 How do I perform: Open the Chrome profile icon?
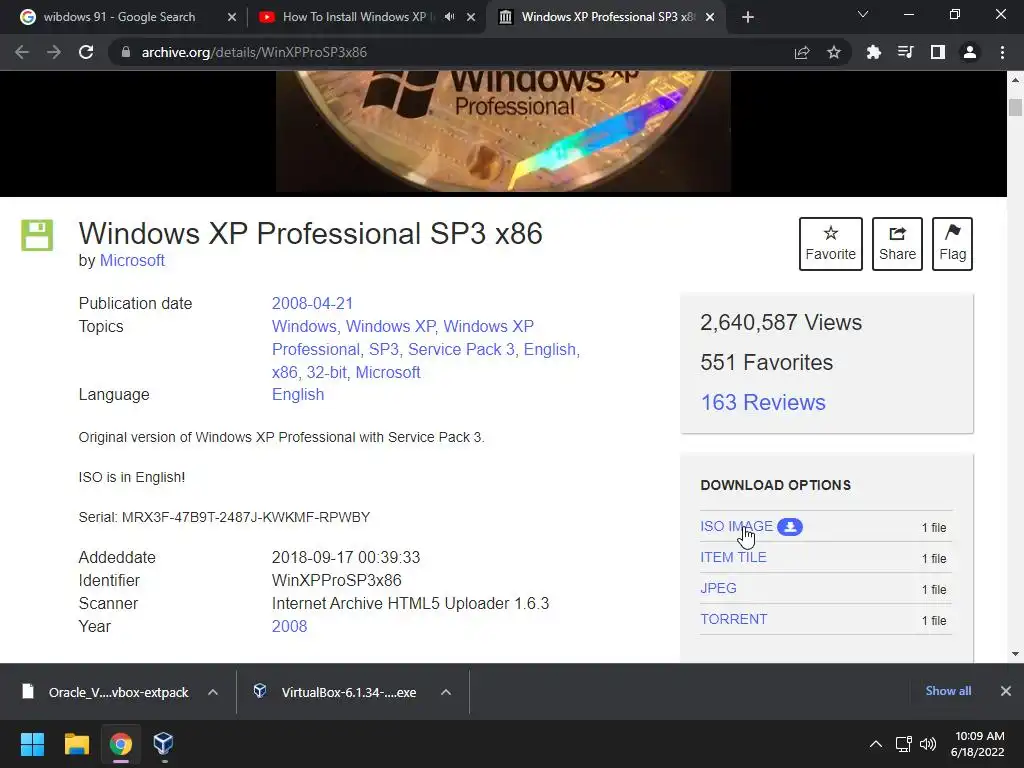[970, 52]
